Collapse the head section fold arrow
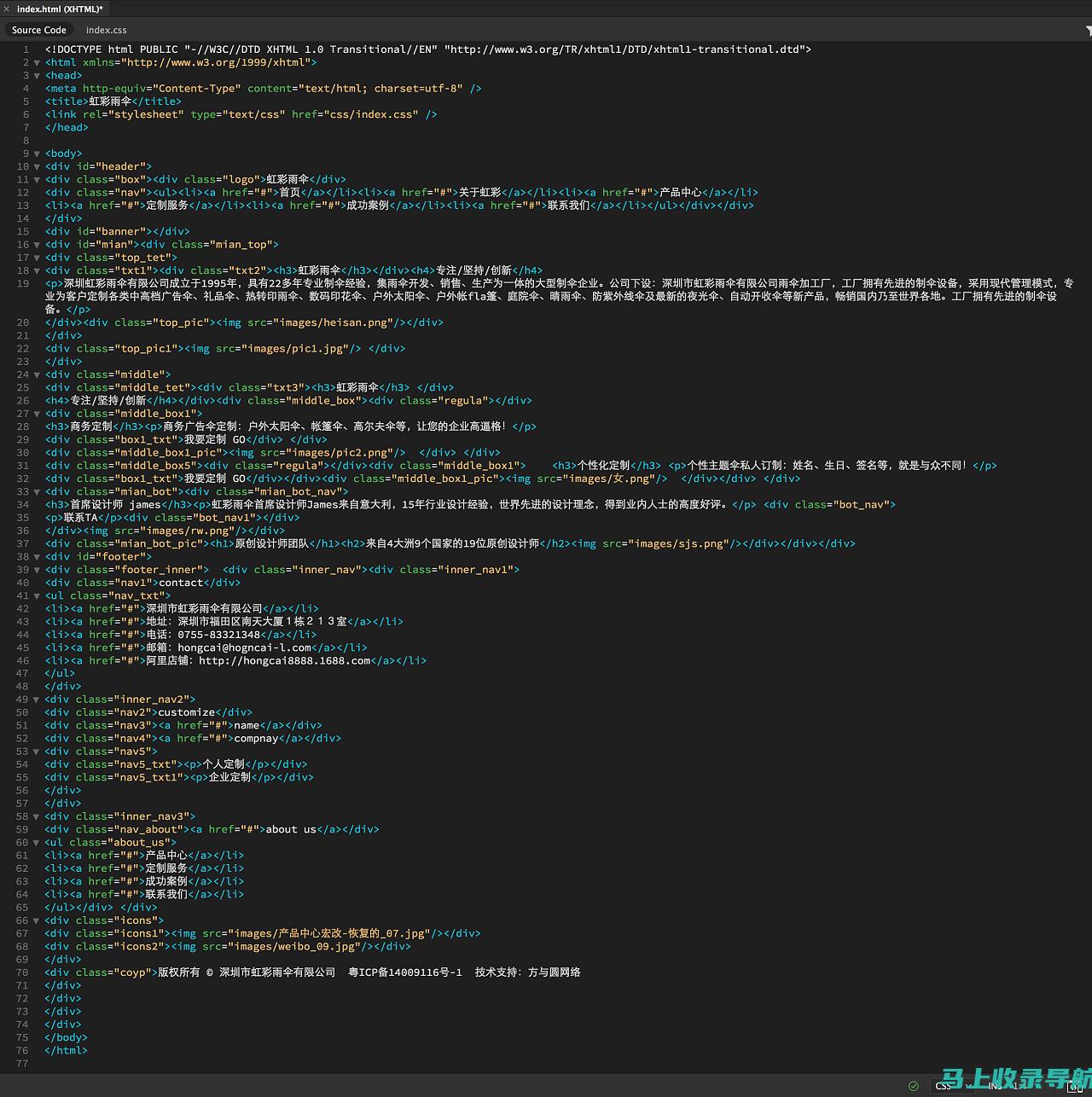The height and width of the screenshot is (1097, 1092). 37,75
